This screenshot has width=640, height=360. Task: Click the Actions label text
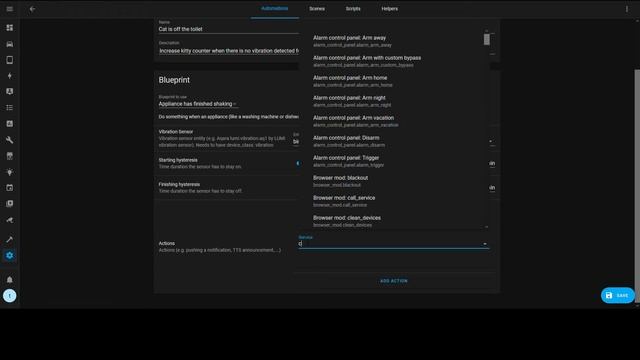[167, 243]
